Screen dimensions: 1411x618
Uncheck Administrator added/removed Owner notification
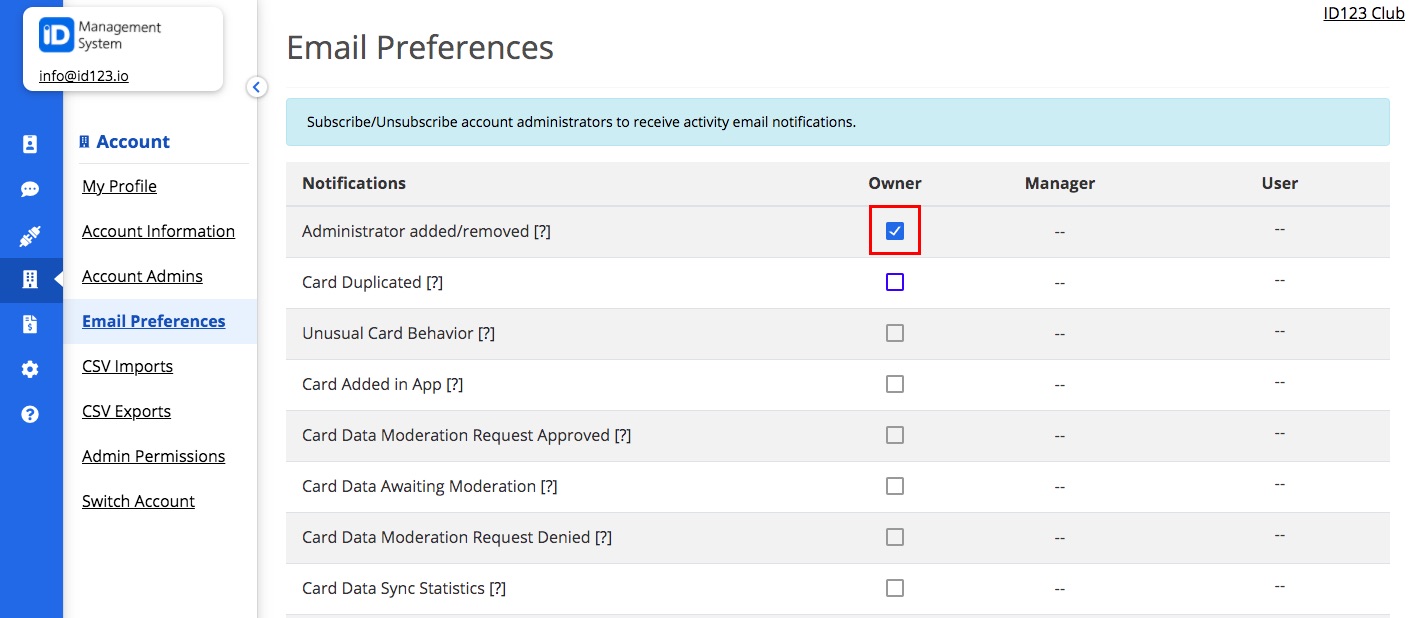click(x=894, y=230)
